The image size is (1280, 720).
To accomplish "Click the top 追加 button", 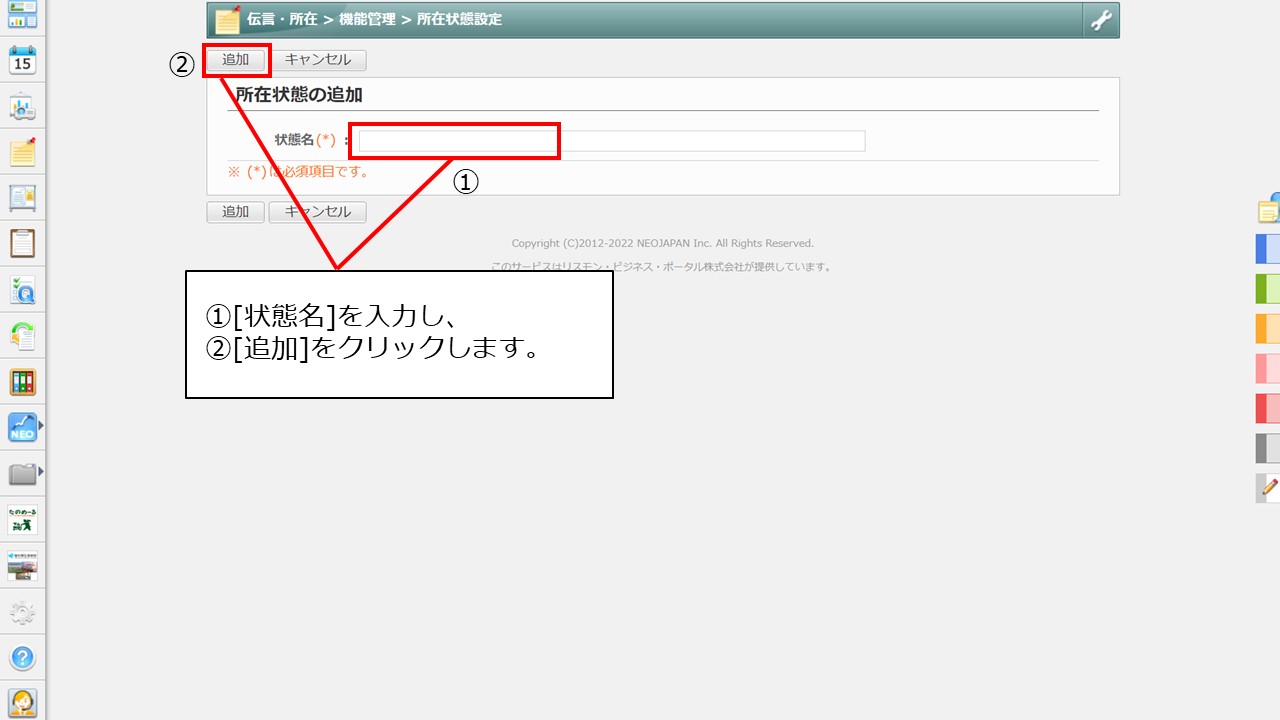I will pyautogui.click(x=236, y=60).
